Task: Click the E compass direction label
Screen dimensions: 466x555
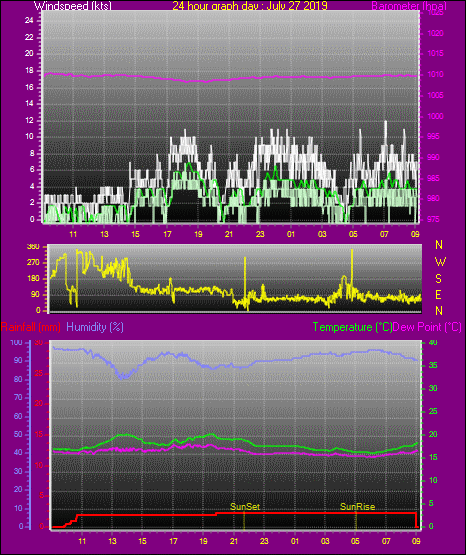Action: (x=438, y=295)
